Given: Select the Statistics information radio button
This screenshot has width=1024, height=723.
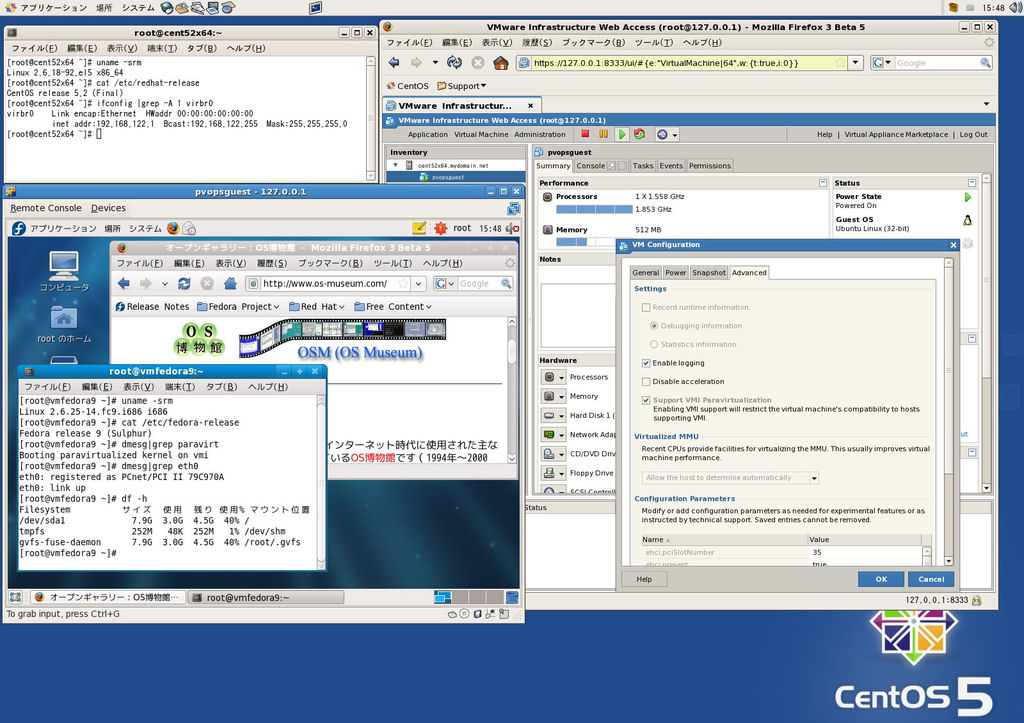Looking at the screenshot, I should (654, 344).
